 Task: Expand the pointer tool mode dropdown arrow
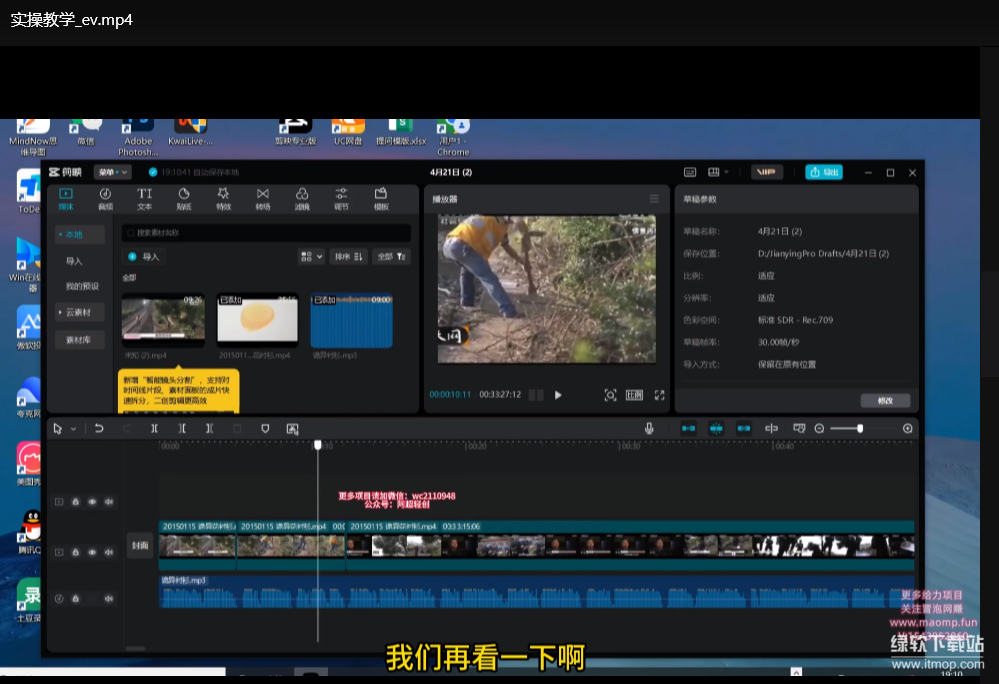click(x=73, y=429)
